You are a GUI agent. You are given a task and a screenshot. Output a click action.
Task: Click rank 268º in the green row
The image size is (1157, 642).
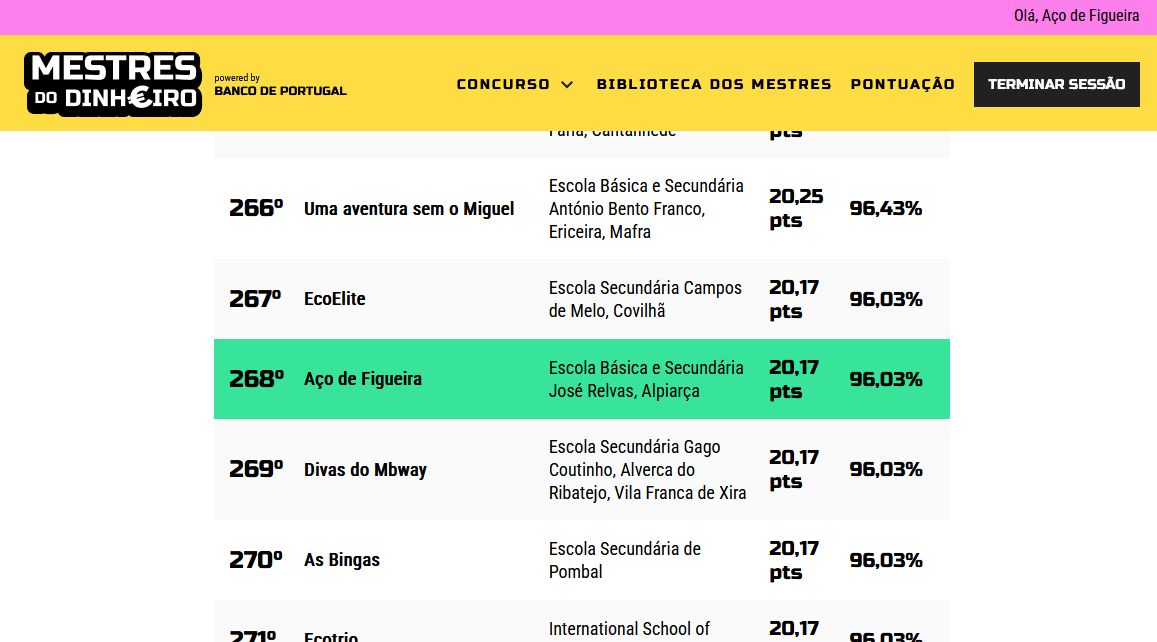[x=256, y=379]
